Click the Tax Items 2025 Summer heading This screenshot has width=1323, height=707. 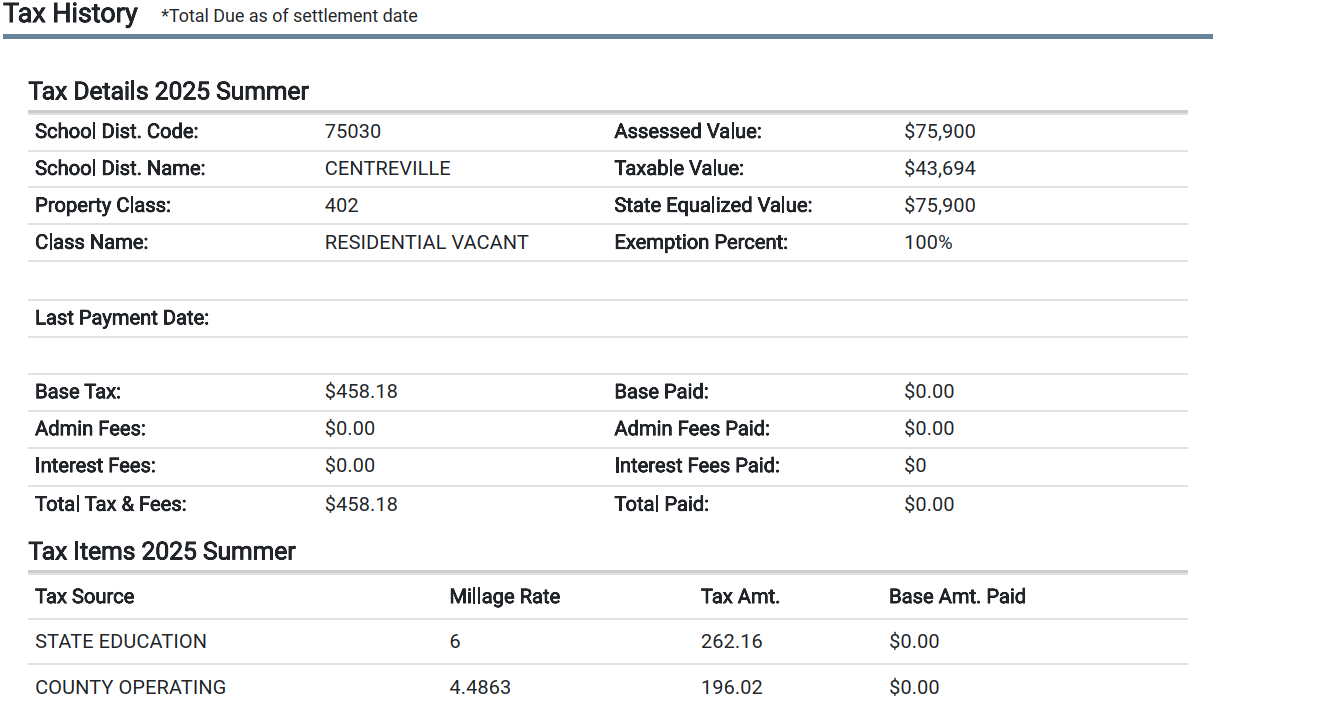[x=162, y=551]
